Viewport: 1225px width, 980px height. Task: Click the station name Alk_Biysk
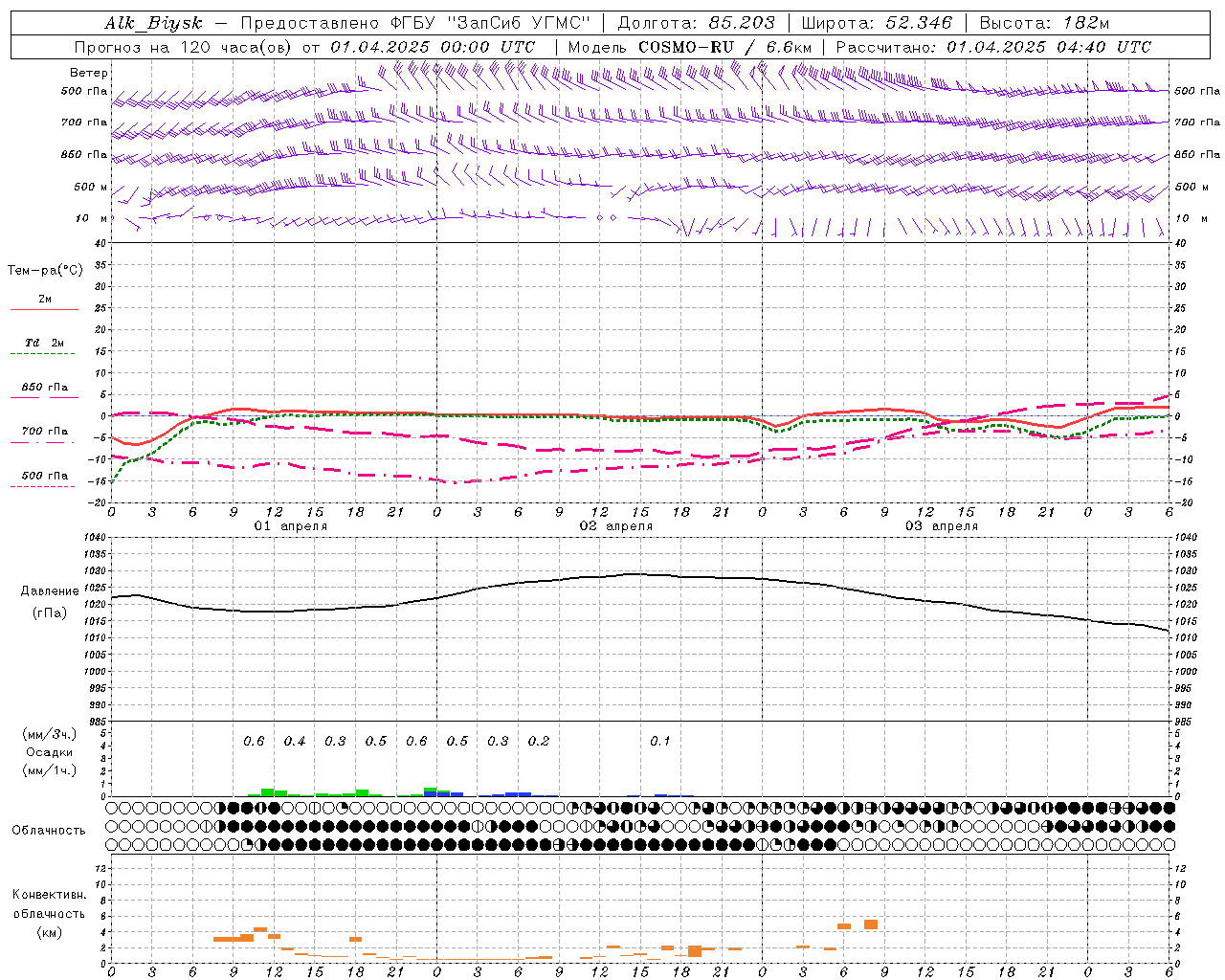(154, 24)
